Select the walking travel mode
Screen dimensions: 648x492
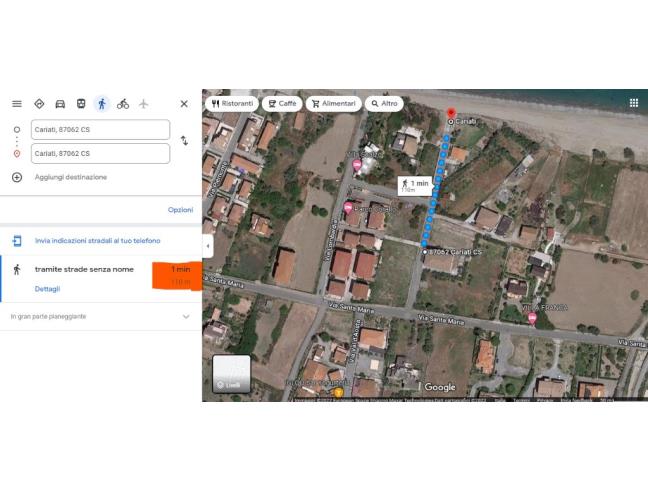[x=101, y=103]
